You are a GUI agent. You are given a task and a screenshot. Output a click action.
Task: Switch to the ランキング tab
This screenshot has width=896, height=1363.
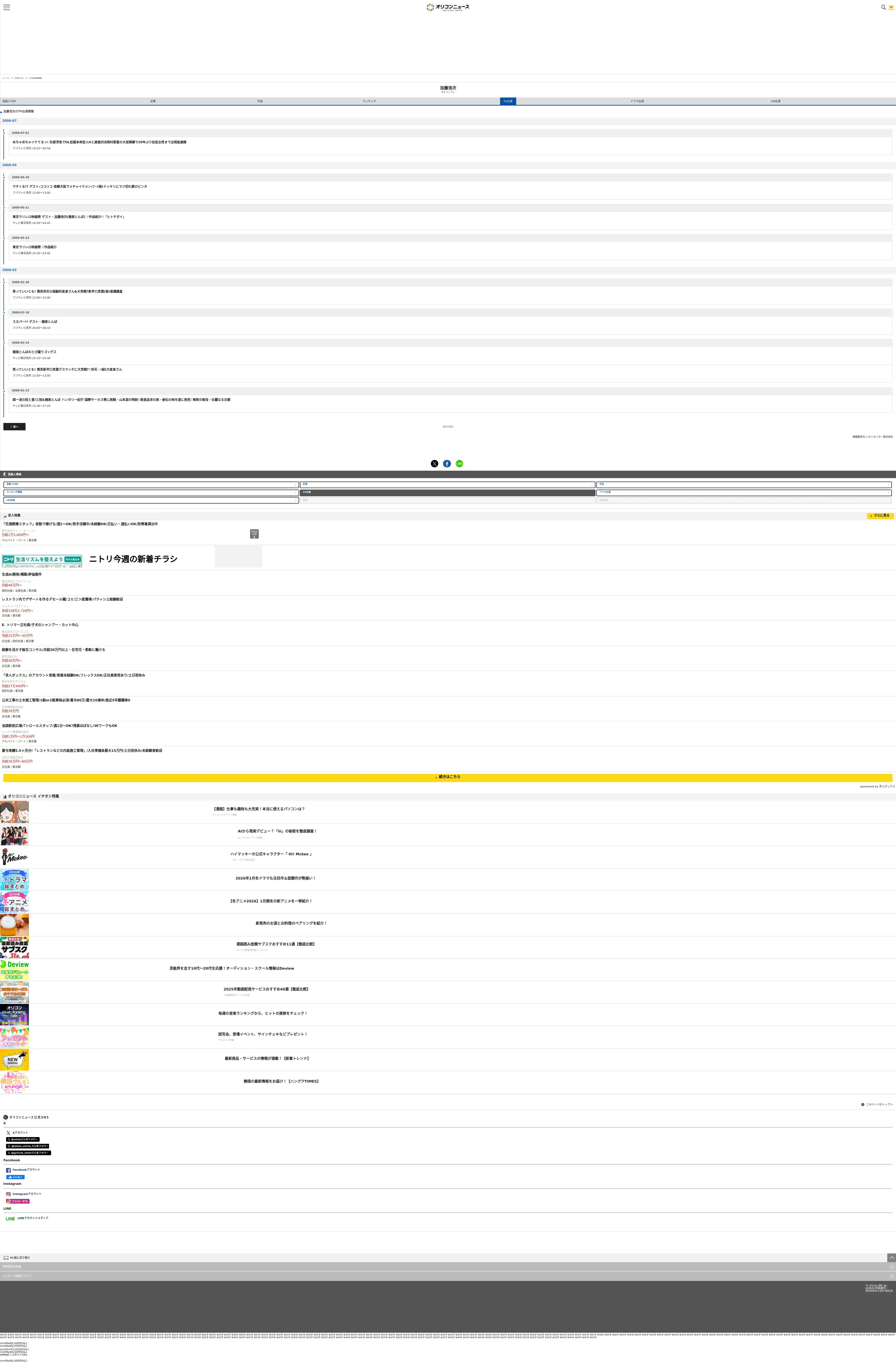369,101
